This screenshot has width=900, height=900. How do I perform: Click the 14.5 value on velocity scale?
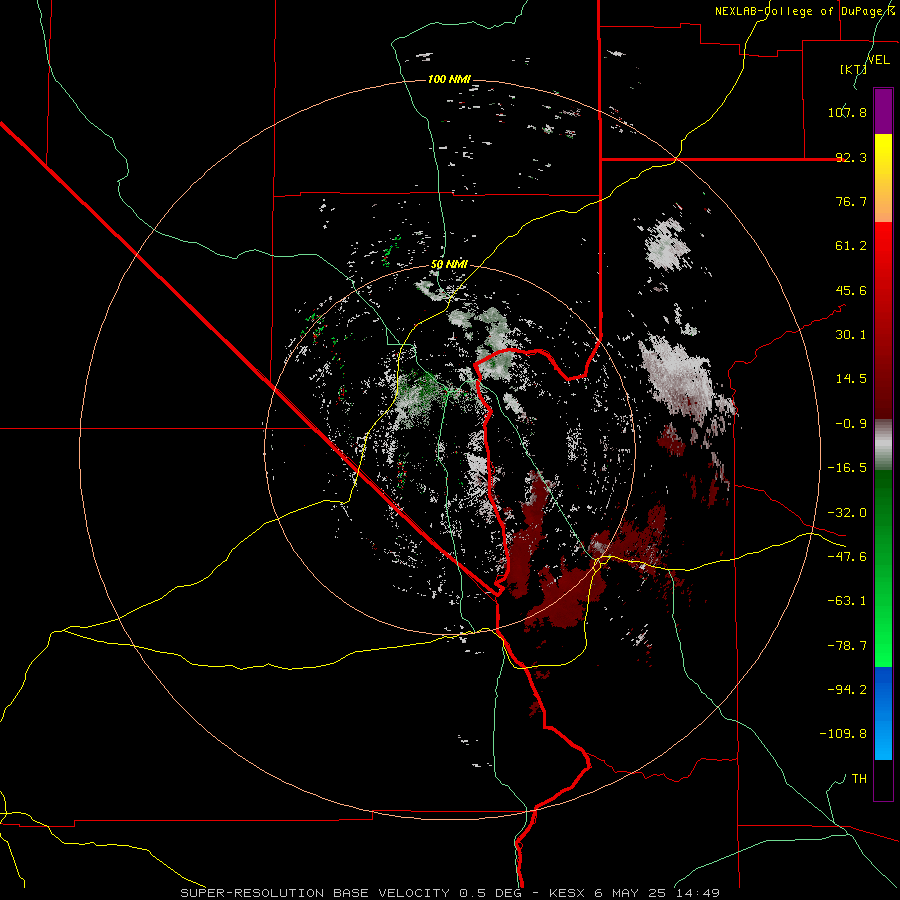point(851,379)
